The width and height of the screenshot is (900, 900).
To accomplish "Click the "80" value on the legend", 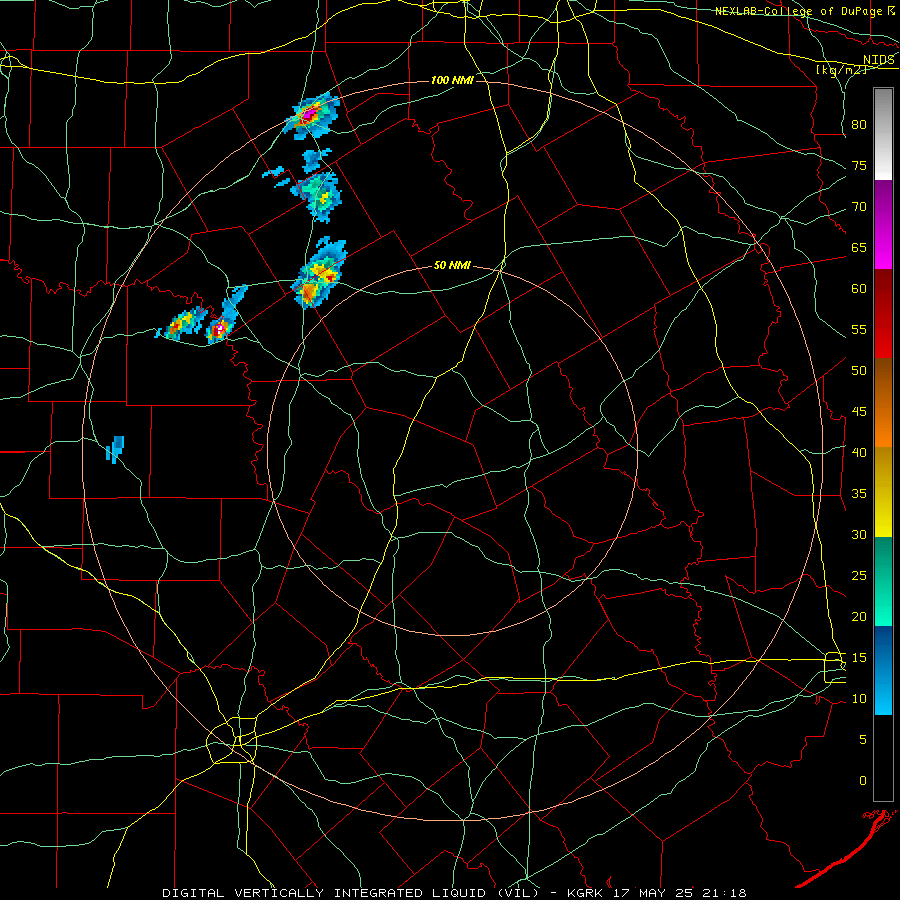I will point(859,125).
